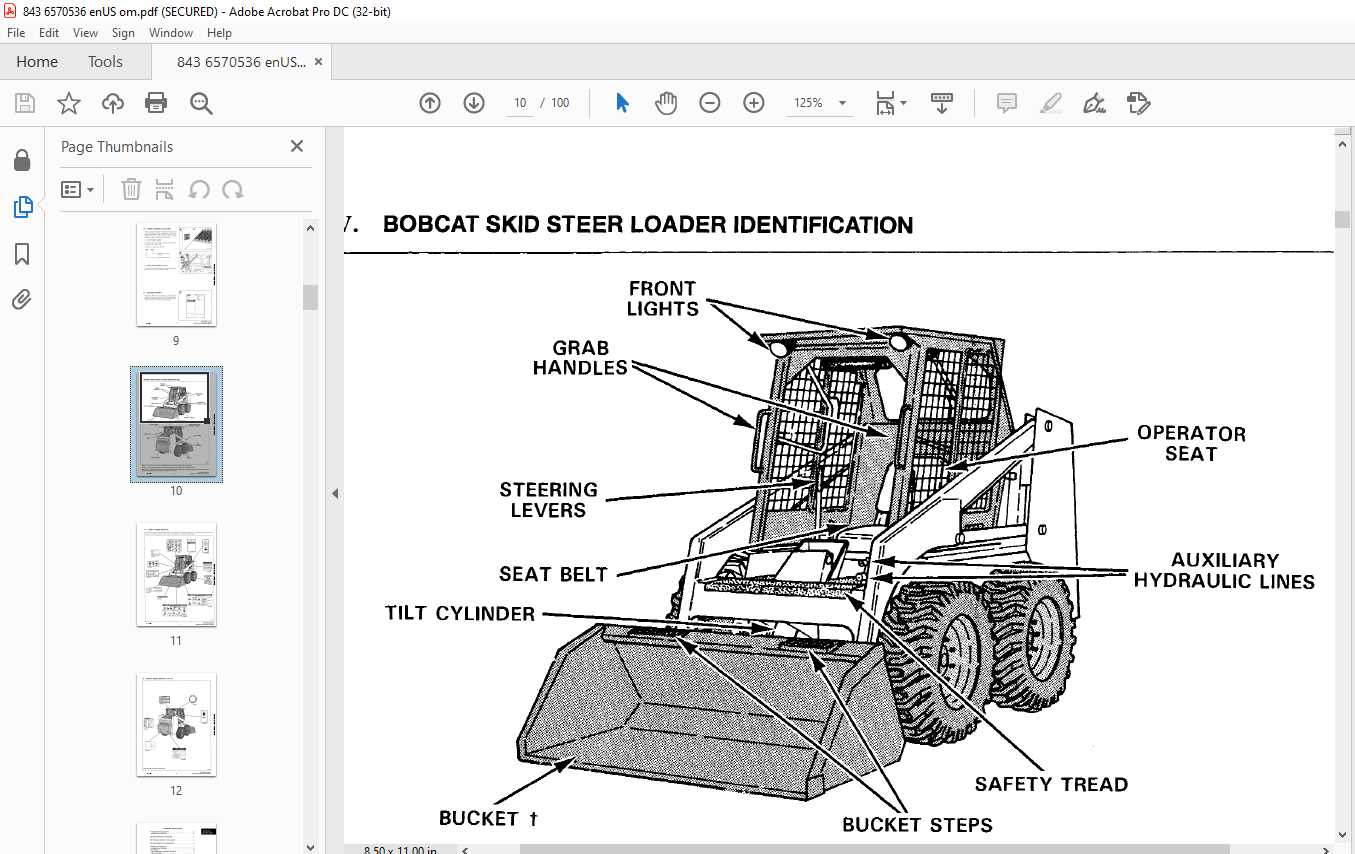This screenshot has width=1355, height=854.
Task: Click the Save file icon
Action: tap(25, 103)
